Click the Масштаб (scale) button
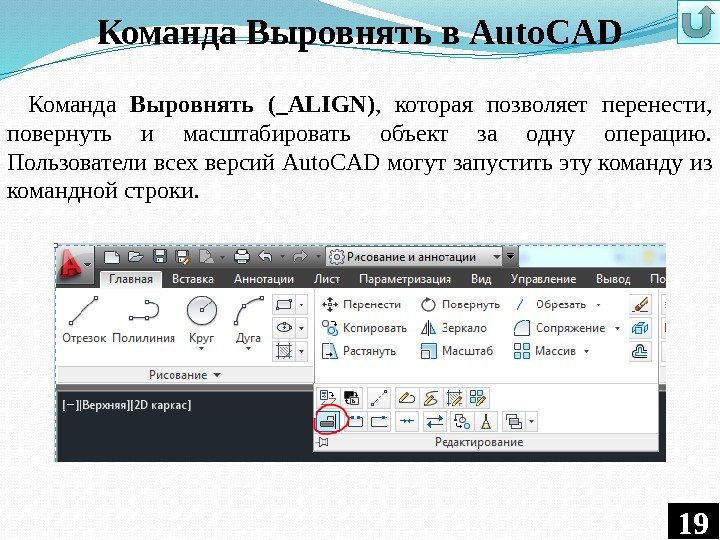 456,351
